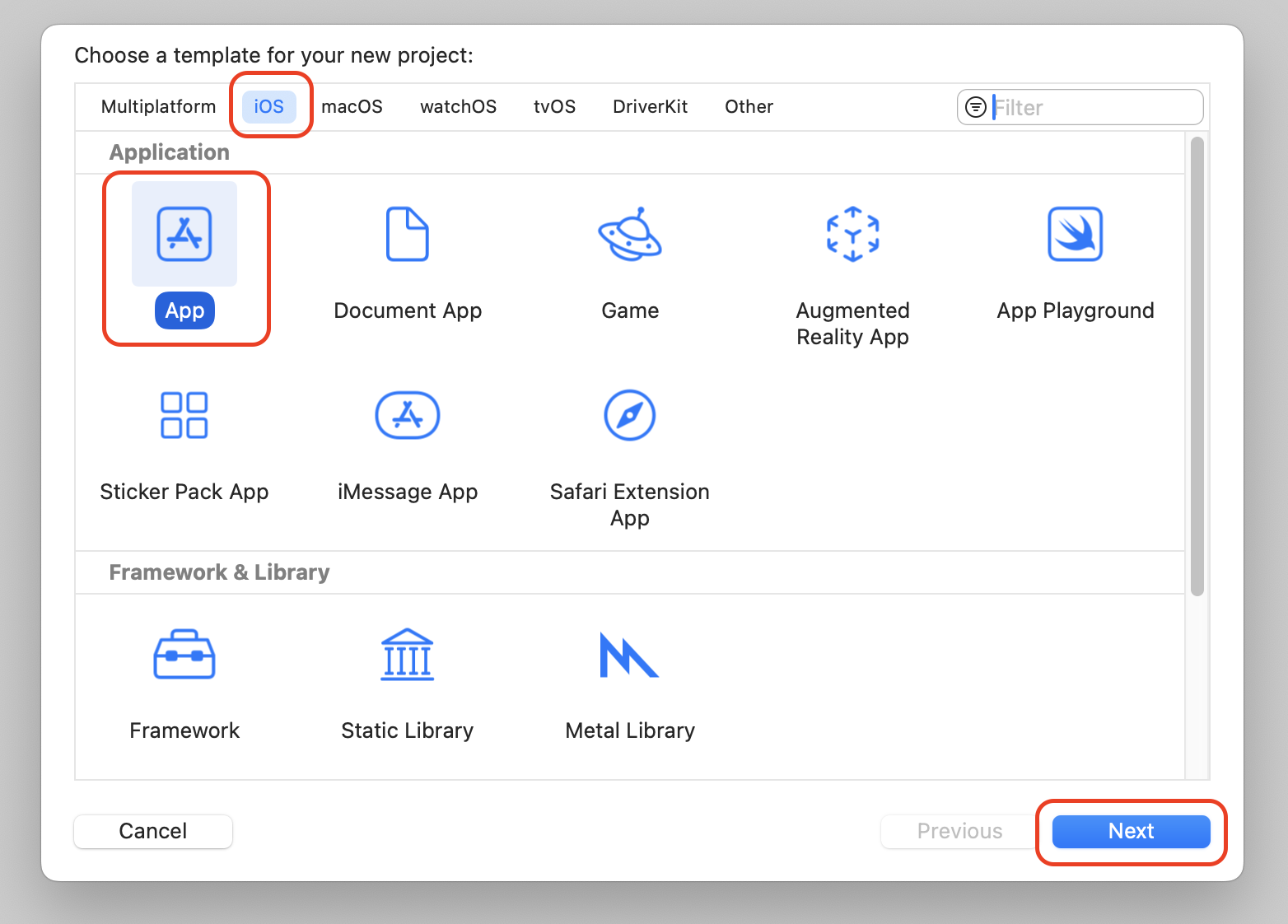Image resolution: width=1288 pixels, height=924 pixels.
Task: Open the Other templates tab
Action: pyautogui.click(x=749, y=107)
